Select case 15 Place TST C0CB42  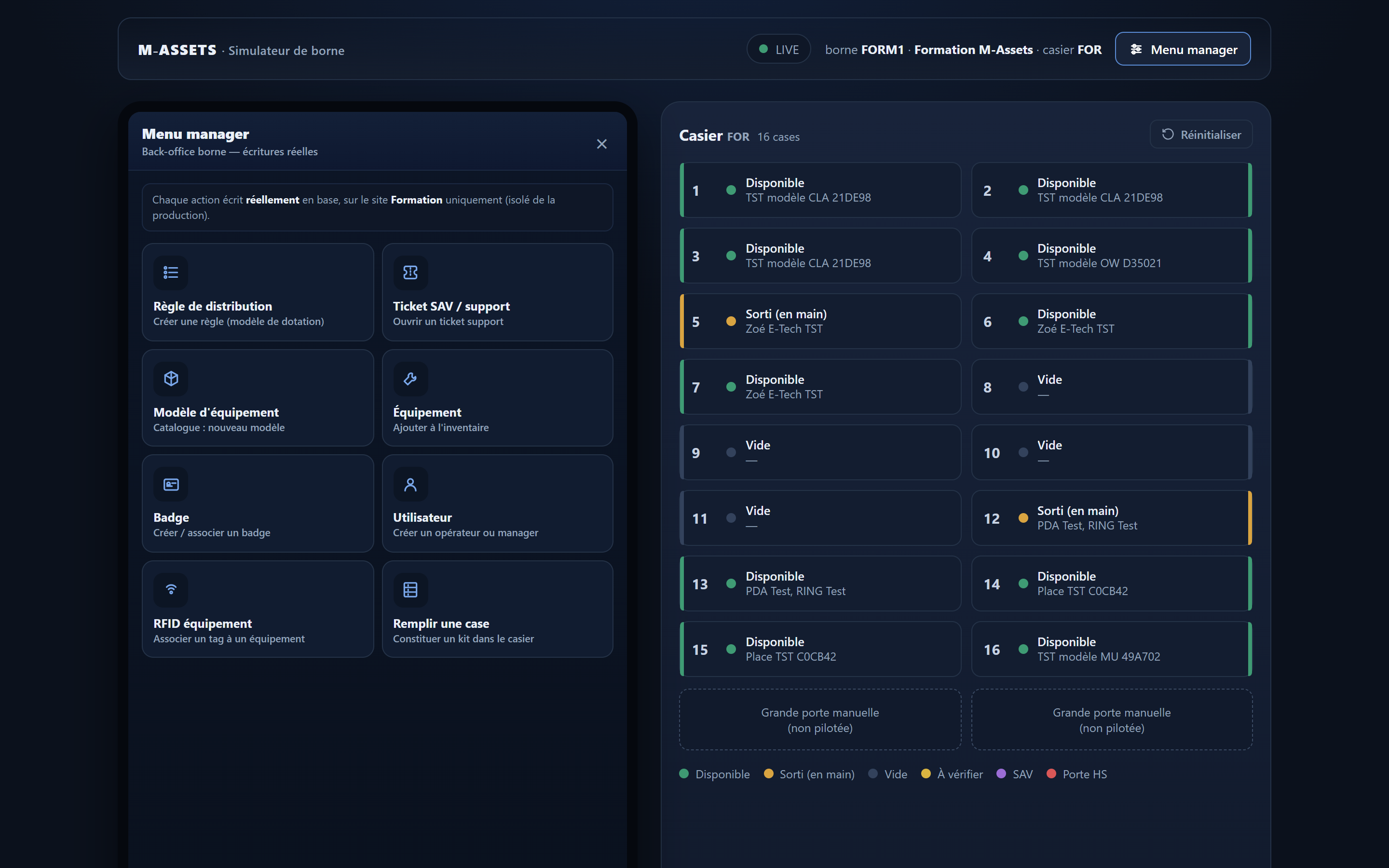tap(820, 649)
